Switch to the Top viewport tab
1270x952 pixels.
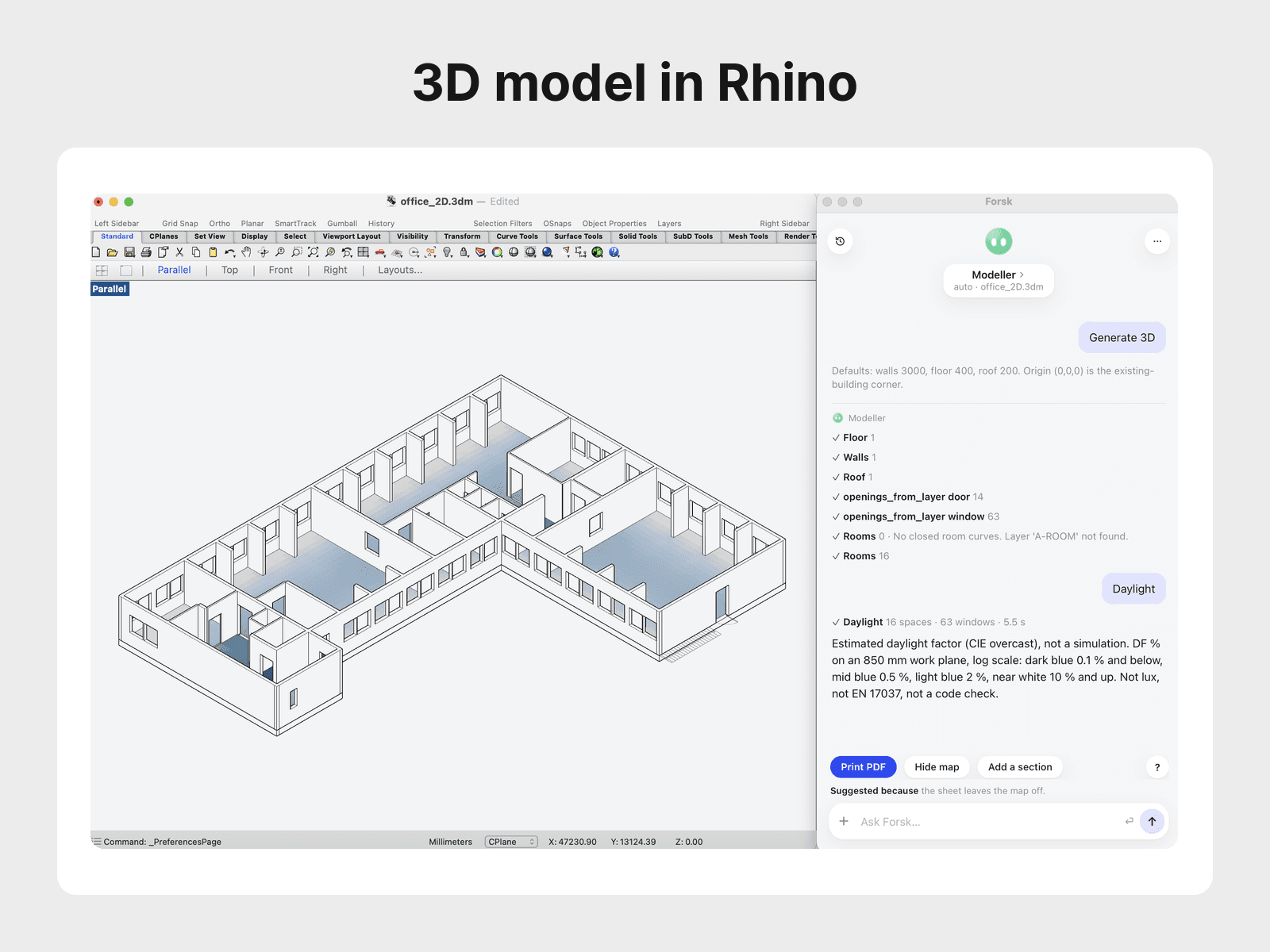click(230, 270)
